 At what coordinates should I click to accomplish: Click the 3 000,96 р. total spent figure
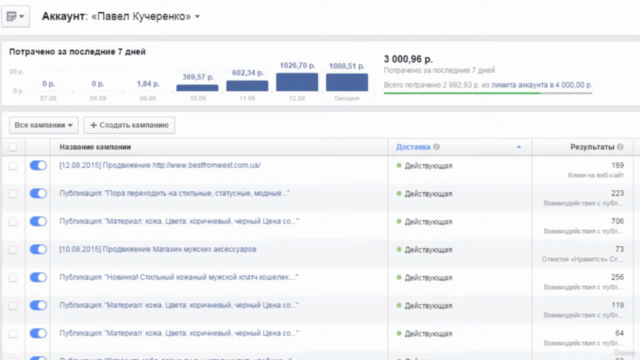coord(408,59)
